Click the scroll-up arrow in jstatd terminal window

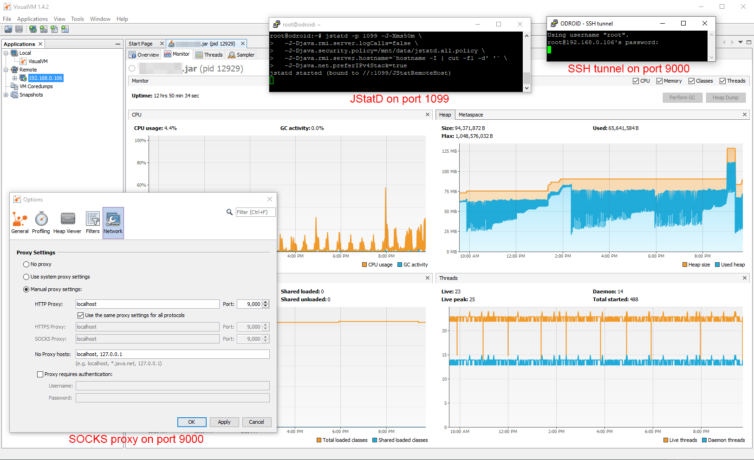tap(527, 36)
